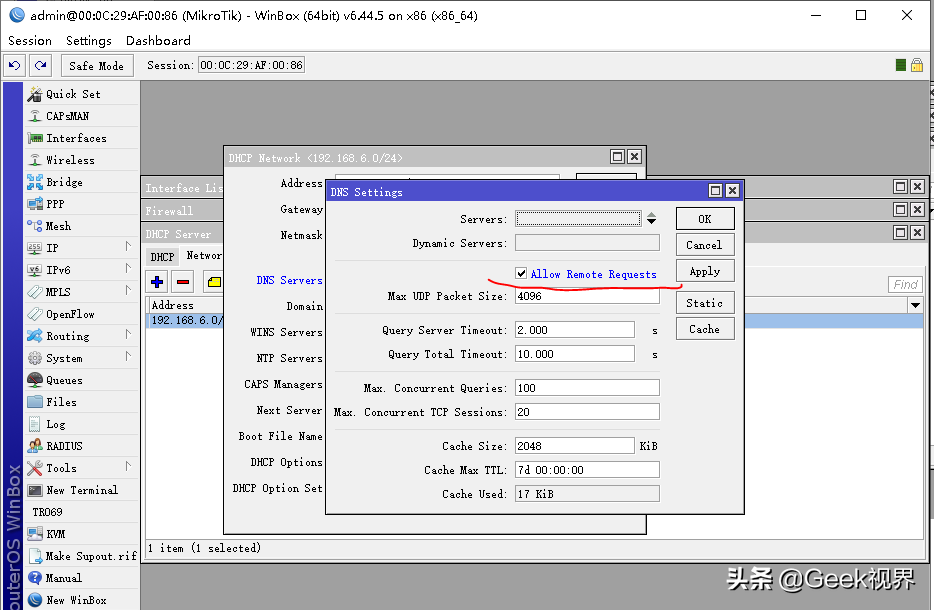Click the undo arrow icon in toolbar
Image resolution: width=934 pixels, height=610 pixels.
[14, 66]
